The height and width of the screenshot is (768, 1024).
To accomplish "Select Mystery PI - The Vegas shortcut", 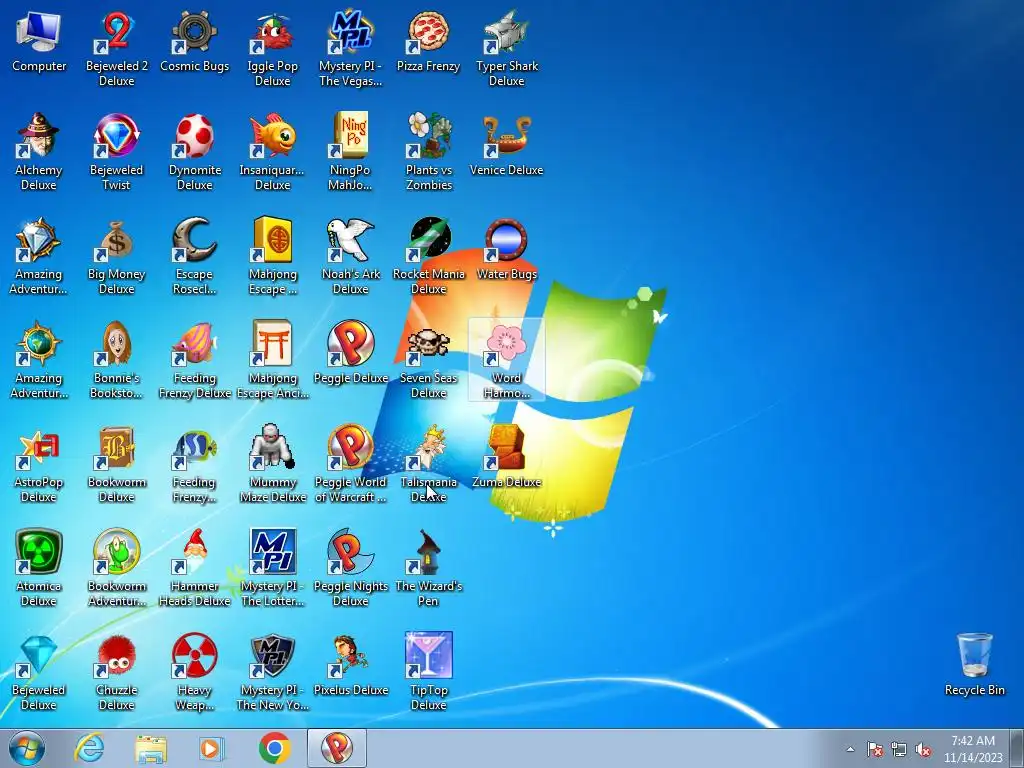I will coord(350,49).
